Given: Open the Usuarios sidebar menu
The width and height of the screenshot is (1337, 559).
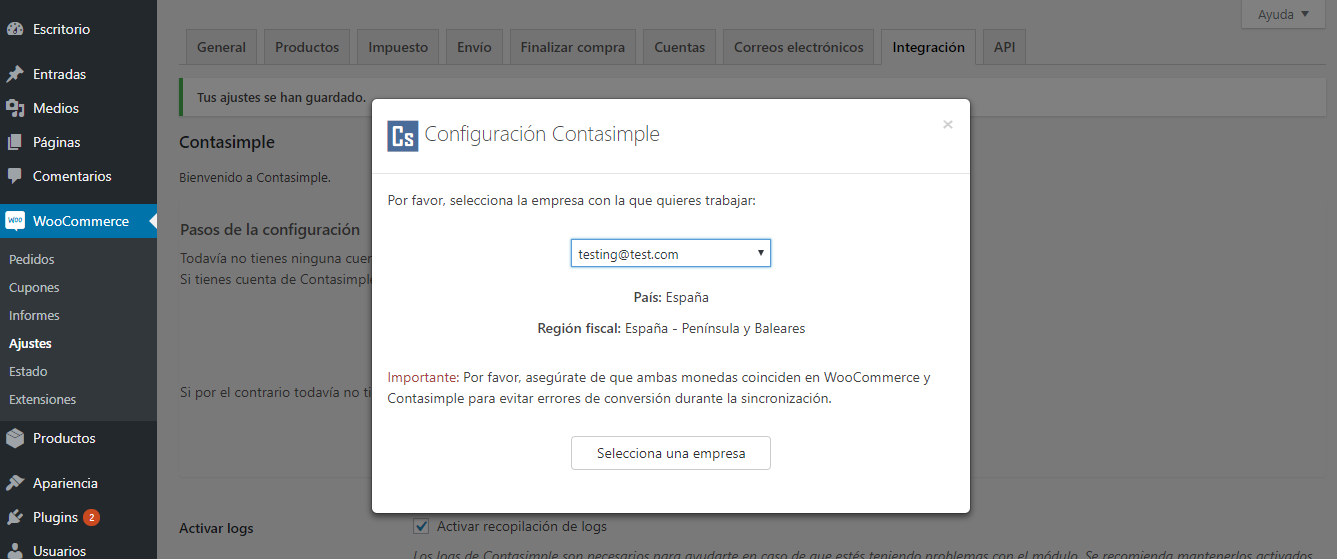Looking at the screenshot, I should point(78,551).
